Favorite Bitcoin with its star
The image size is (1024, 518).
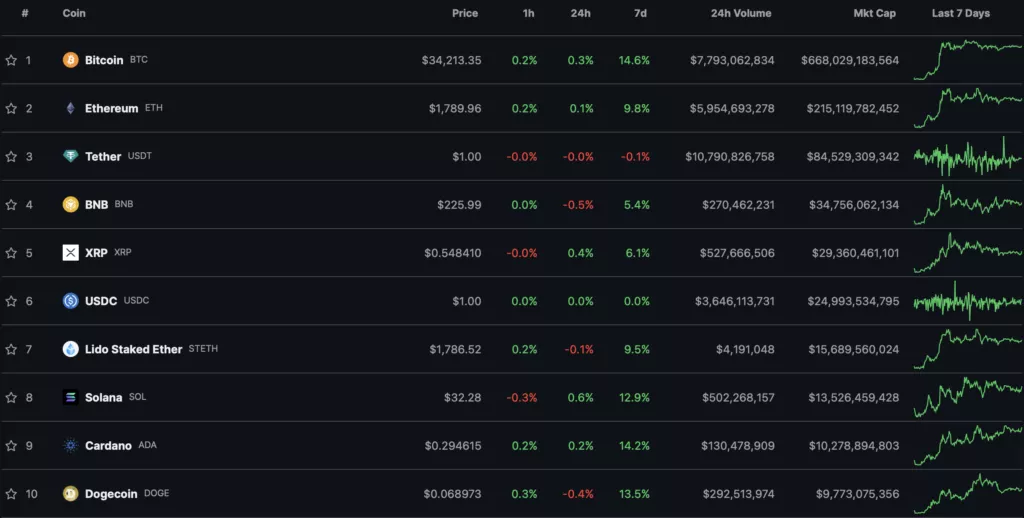coord(11,60)
